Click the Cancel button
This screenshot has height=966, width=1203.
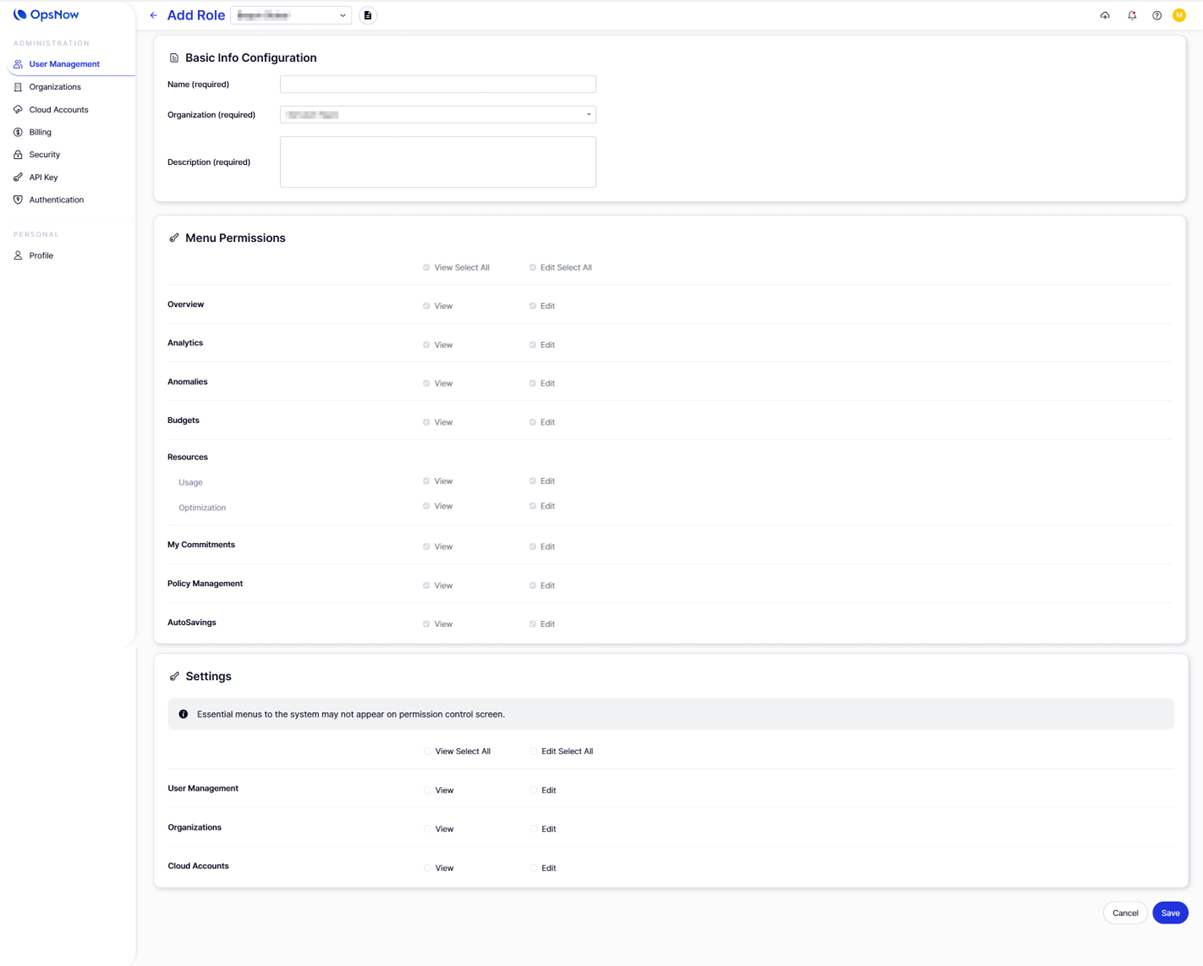(x=1125, y=913)
